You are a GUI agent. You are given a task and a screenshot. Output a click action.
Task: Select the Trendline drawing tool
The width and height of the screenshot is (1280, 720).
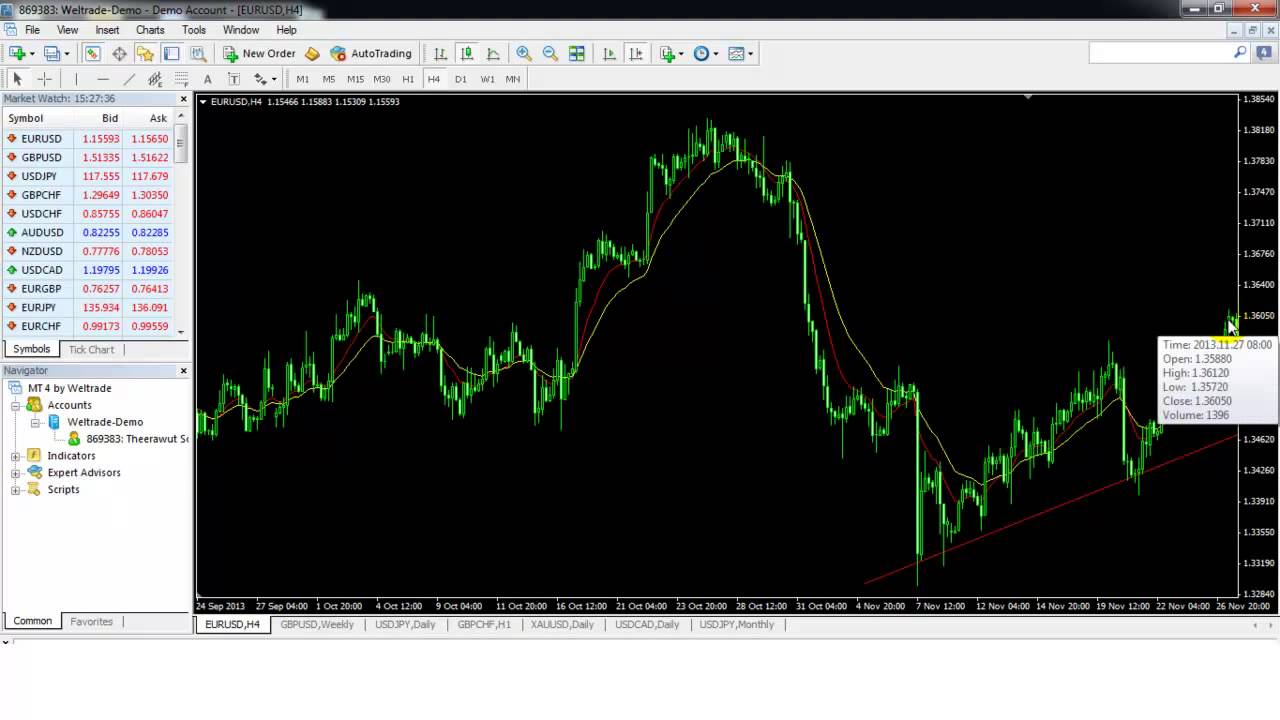click(x=129, y=79)
